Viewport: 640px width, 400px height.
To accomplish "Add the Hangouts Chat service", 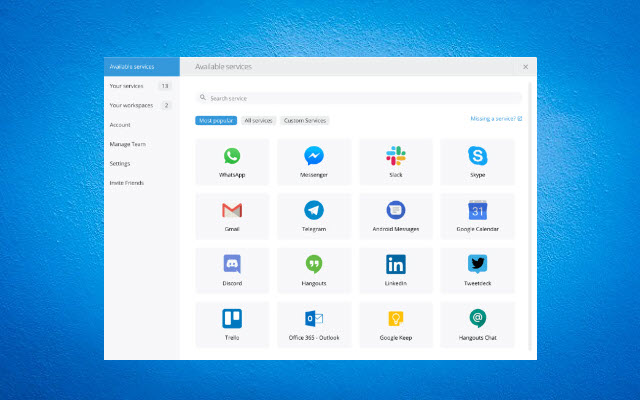I will [478, 325].
